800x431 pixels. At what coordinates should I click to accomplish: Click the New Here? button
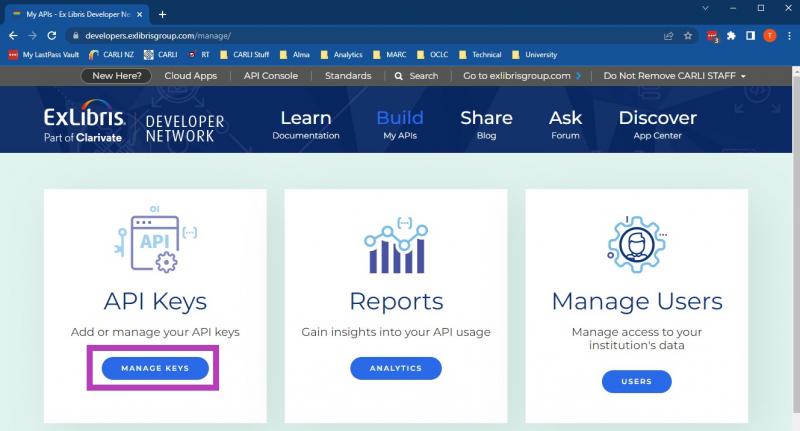[116, 76]
